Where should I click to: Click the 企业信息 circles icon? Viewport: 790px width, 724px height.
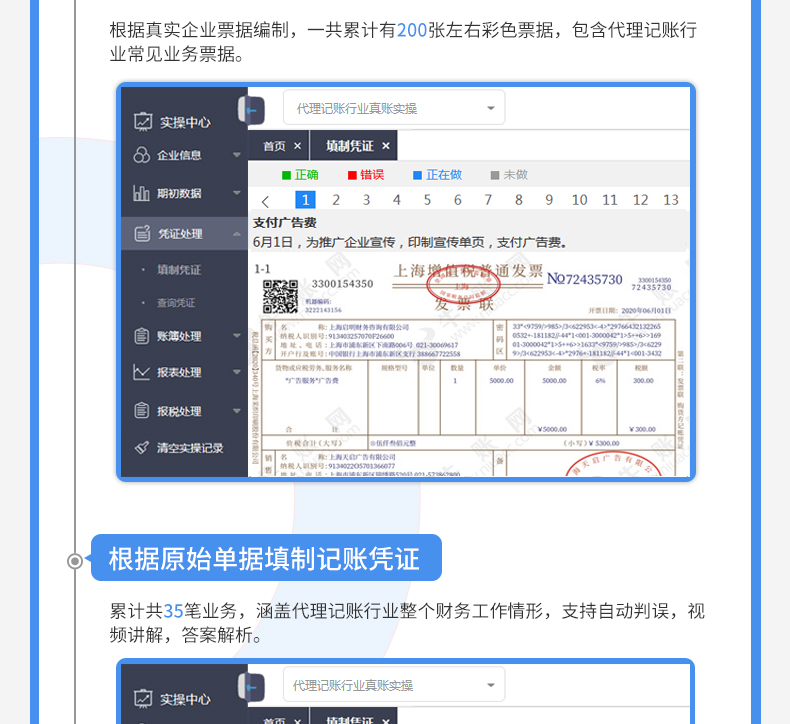(142, 155)
